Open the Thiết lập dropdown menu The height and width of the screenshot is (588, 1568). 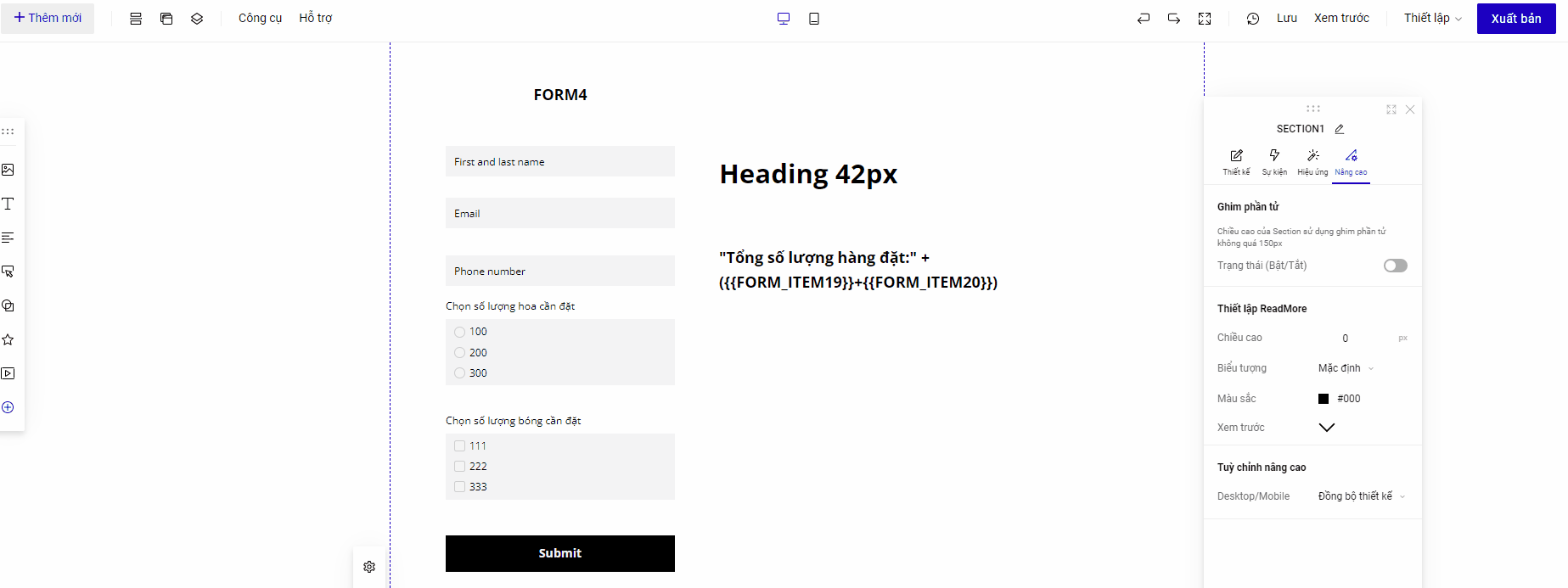1432,19
